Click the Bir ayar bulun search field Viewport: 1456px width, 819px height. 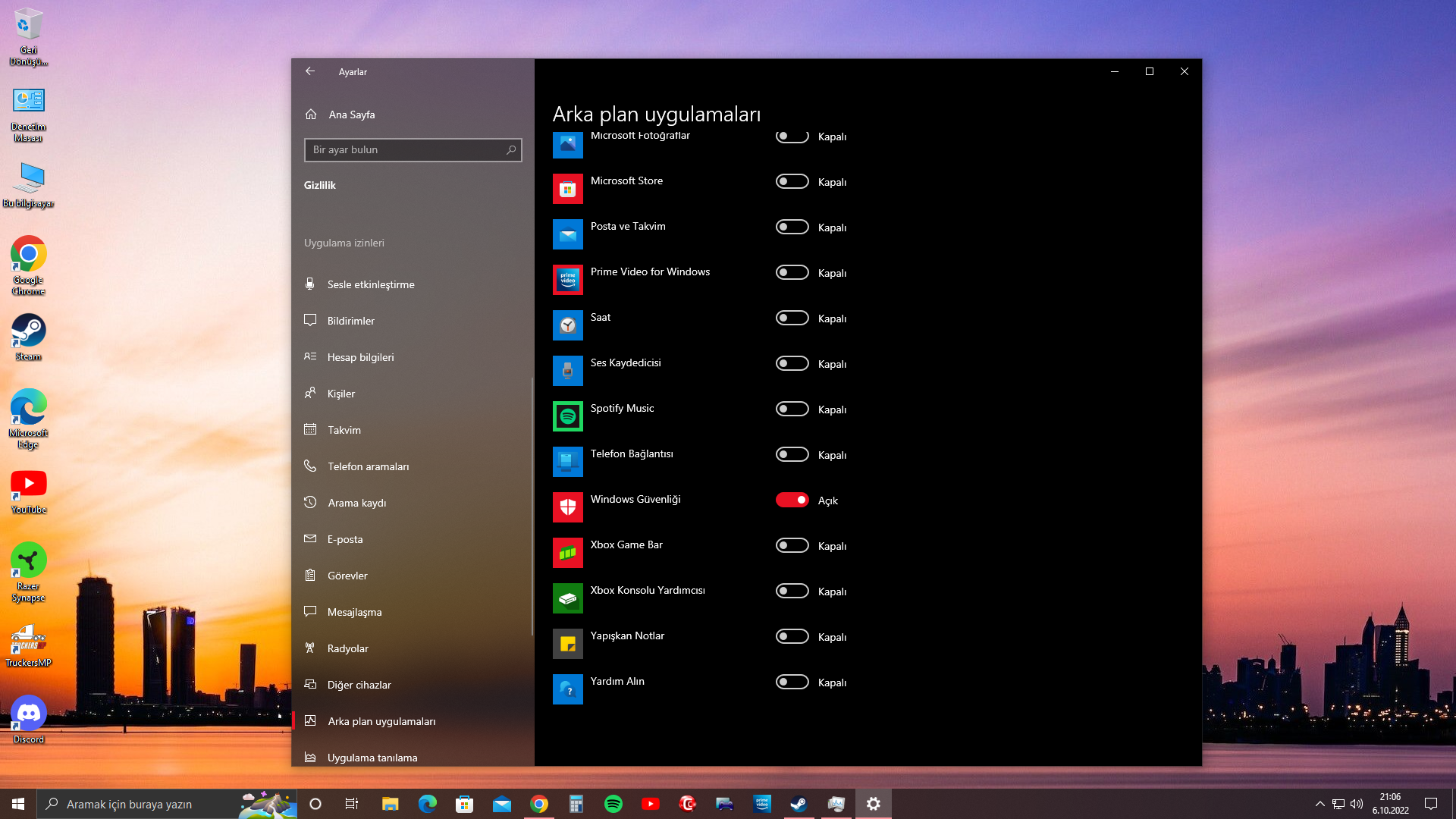coord(406,150)
